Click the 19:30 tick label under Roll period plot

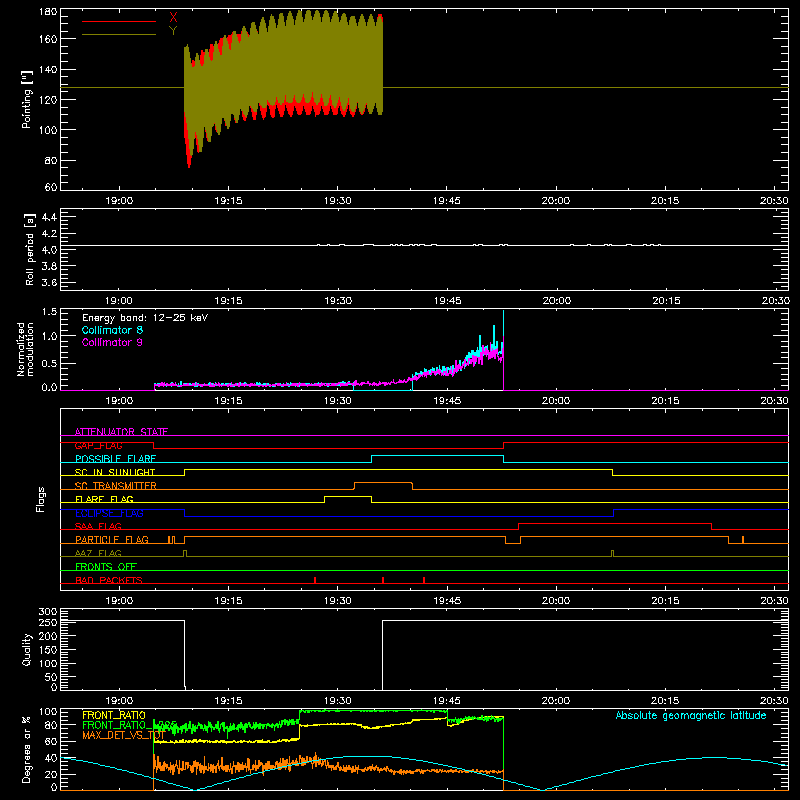click(x=338, y=301)
